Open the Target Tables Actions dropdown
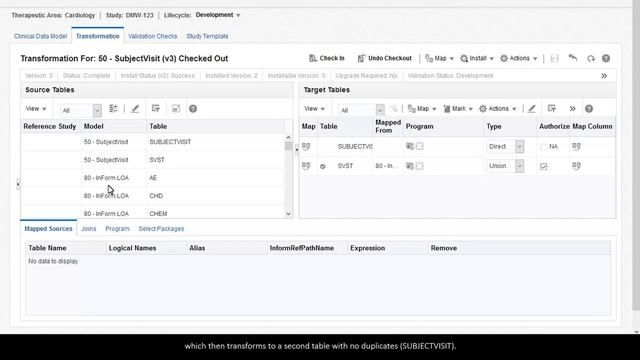 pos(498,109)
